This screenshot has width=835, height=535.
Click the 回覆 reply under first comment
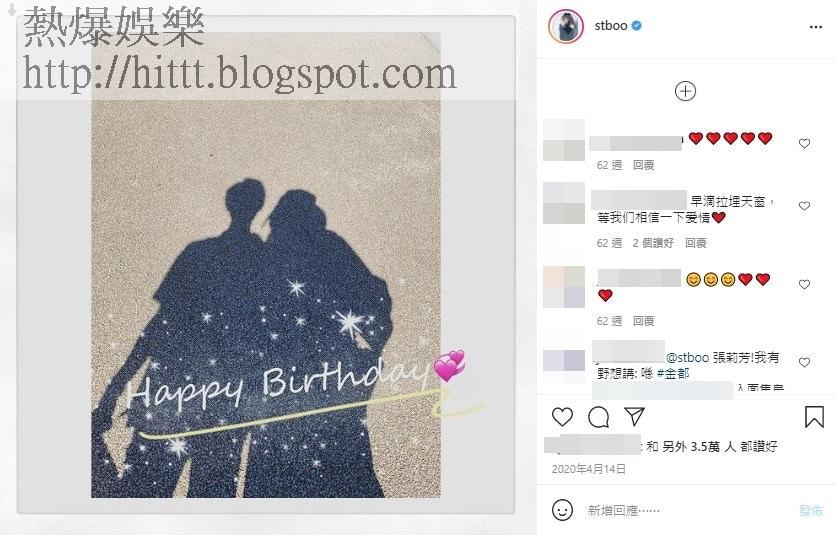[643, 165]
